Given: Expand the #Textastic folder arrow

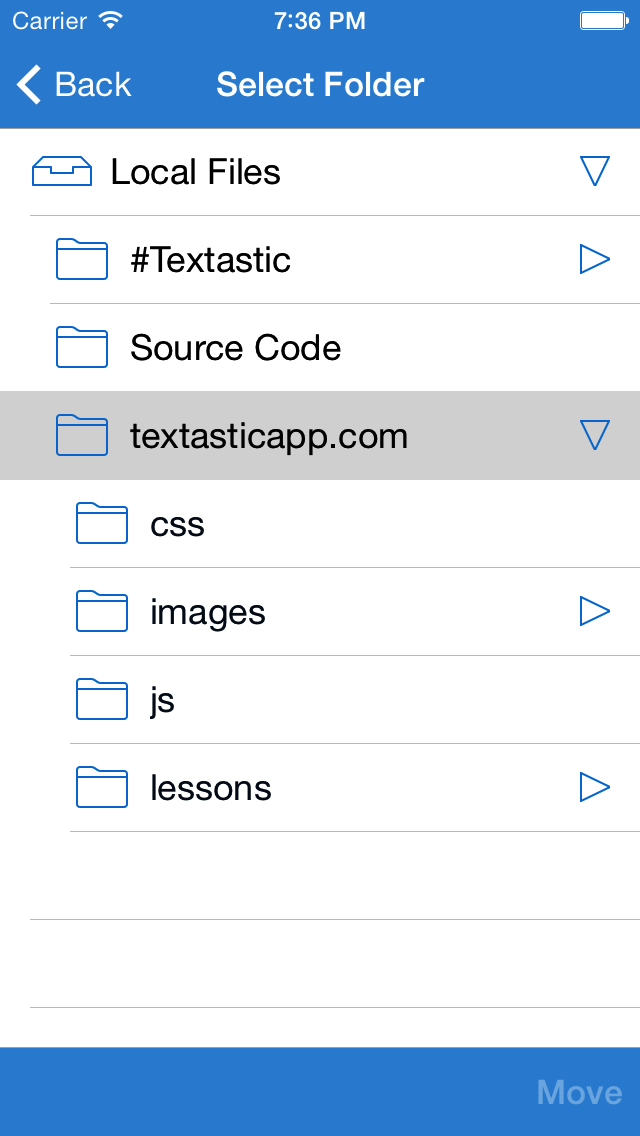Looking at the screenshot, I should click(x=595, y=260).
